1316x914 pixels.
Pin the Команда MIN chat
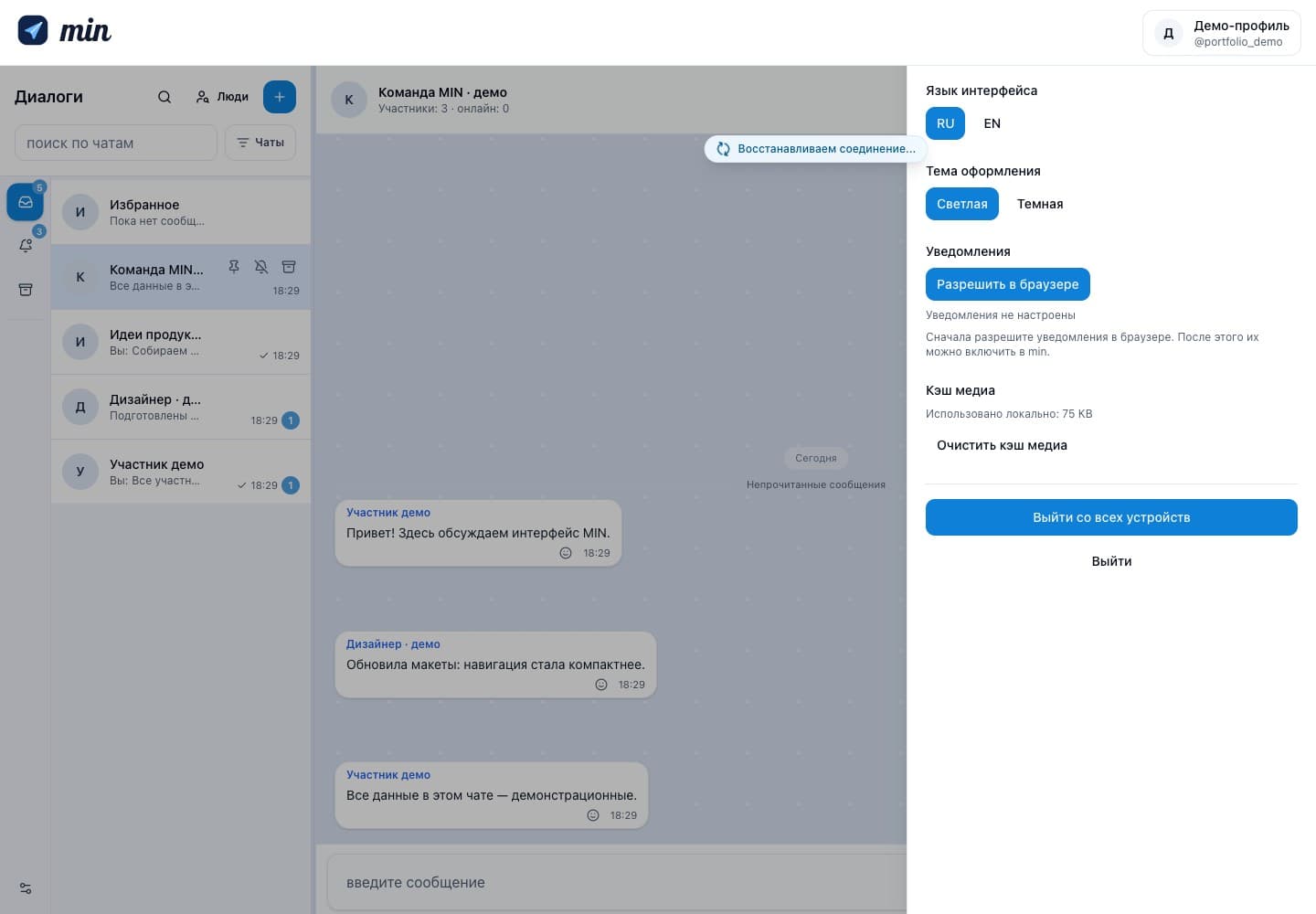[x=234, y=267]
